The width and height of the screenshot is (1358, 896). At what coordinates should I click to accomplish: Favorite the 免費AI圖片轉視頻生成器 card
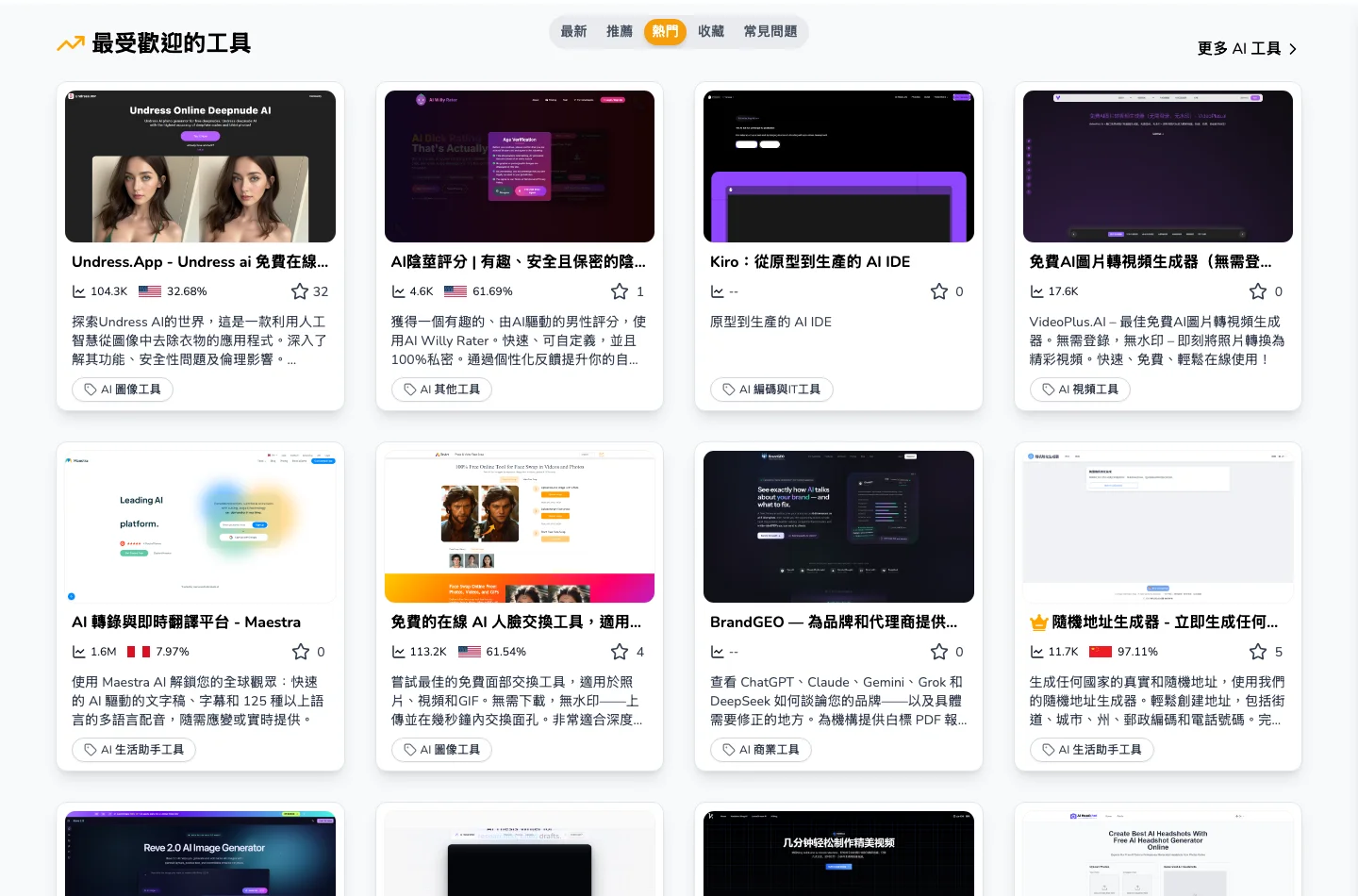[1258, 291]
